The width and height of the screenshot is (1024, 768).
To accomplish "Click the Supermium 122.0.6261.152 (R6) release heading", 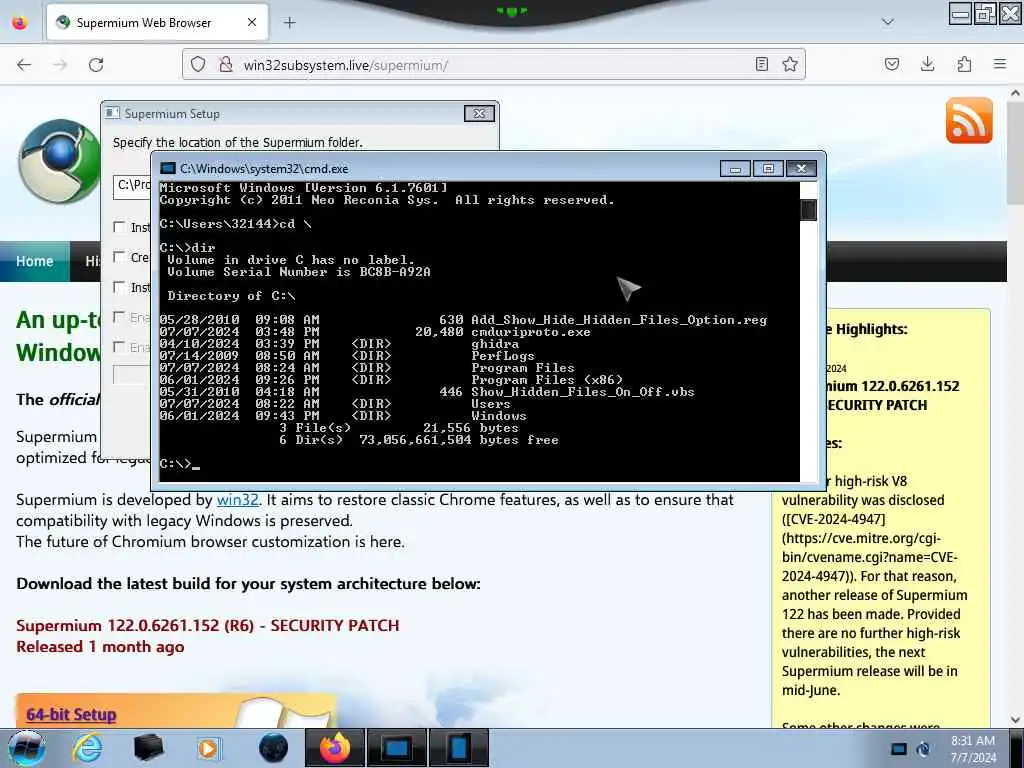I will (x=208, y=626).
